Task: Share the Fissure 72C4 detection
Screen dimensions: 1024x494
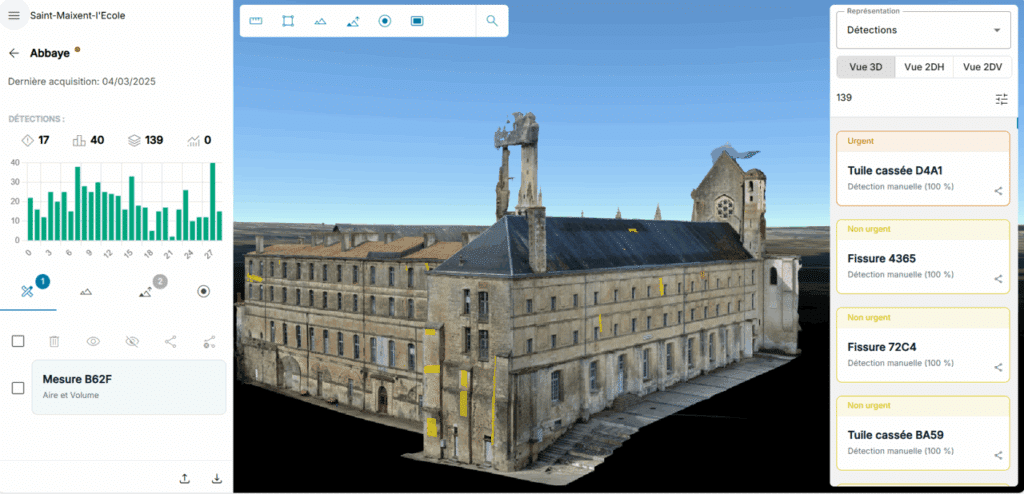Action: pos(999,367)
